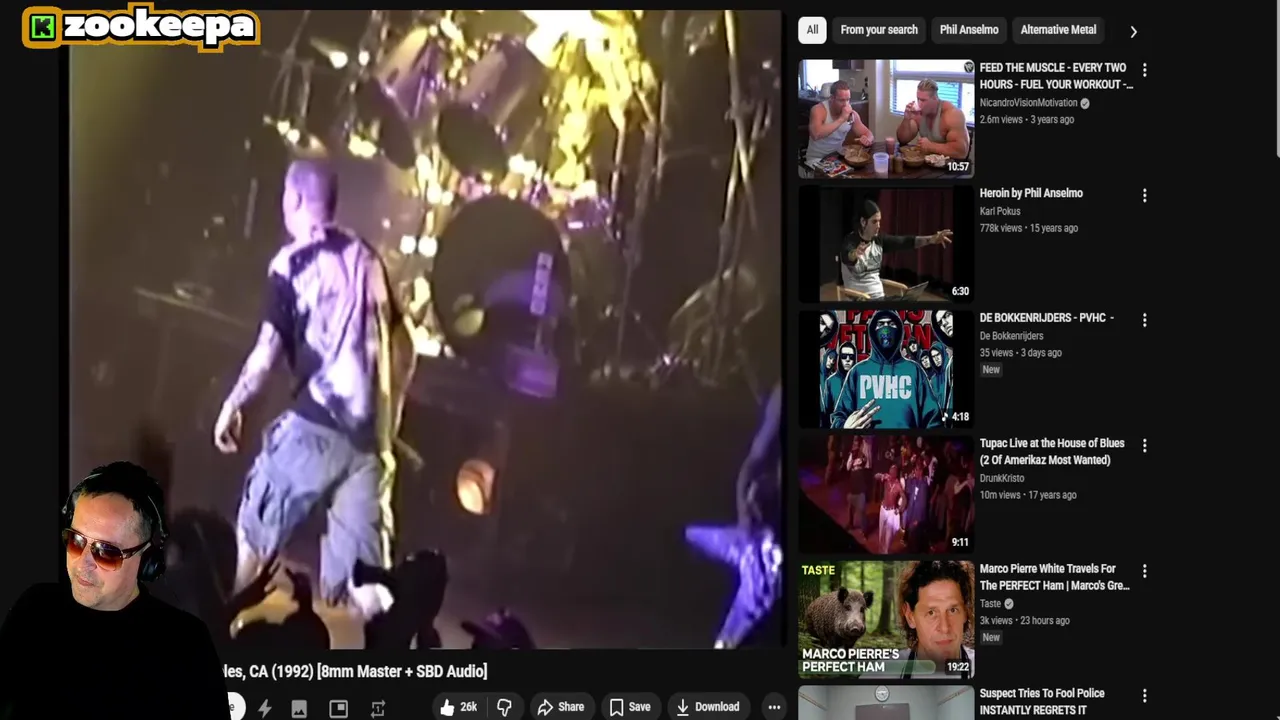The image size is (1280, 720).
Task: Click the 3k views - 23 hours ago text
Action: (1024, 620)
